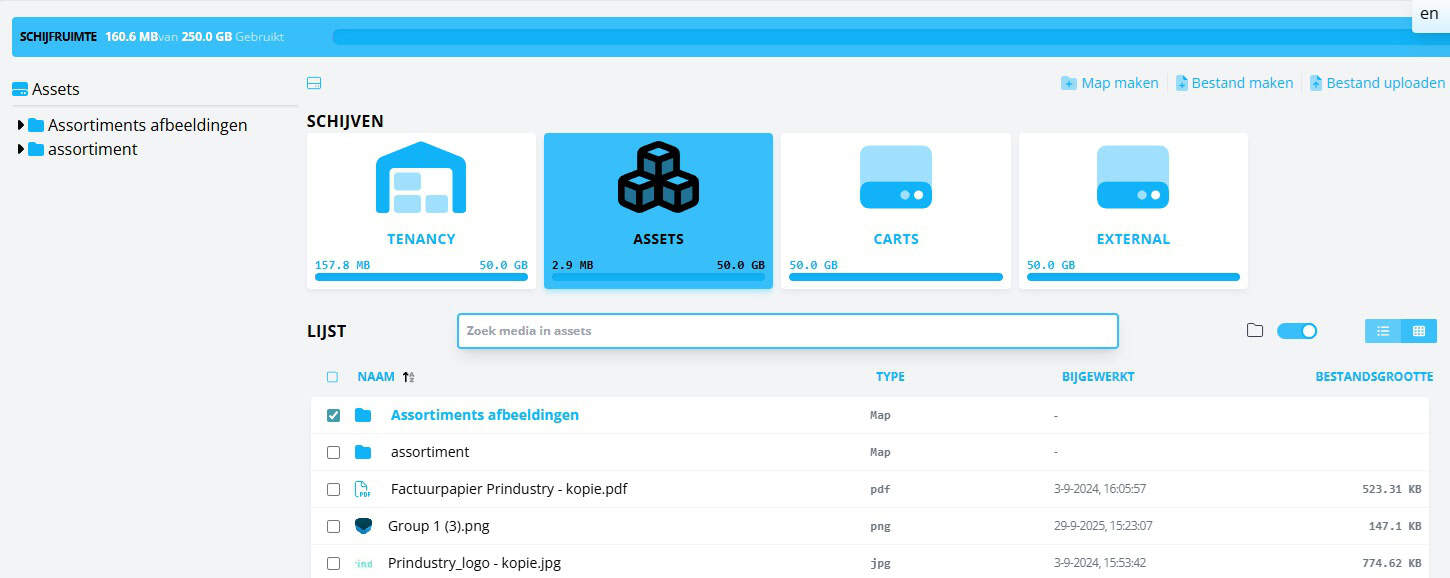Select list view mode

[1382, 330]
